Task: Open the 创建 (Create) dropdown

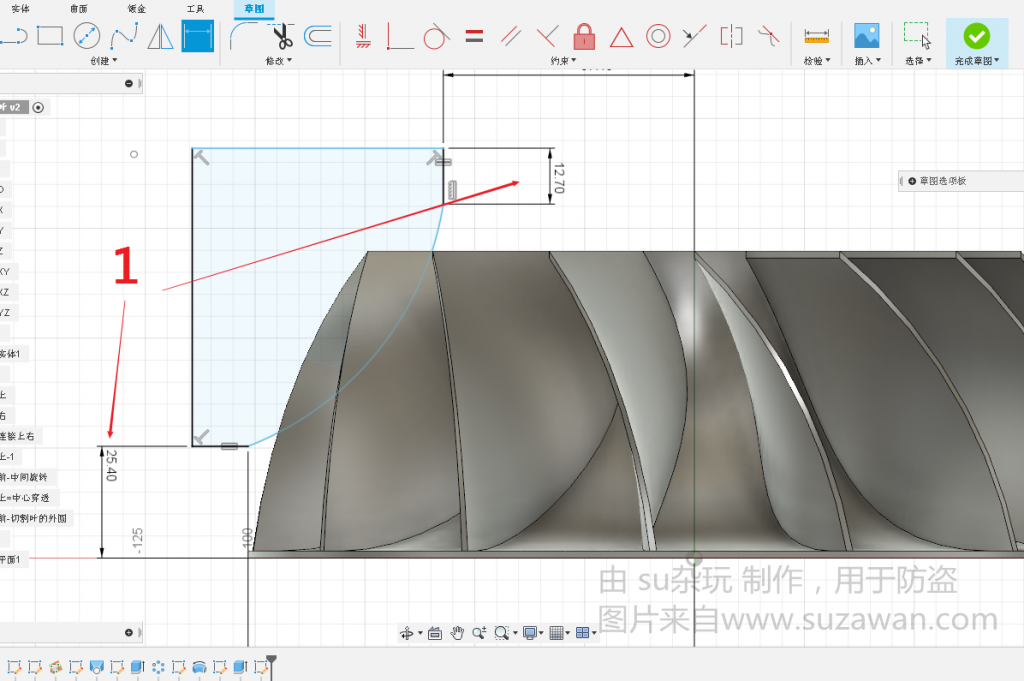Action: pyautogui.click(x=104, y=61)
